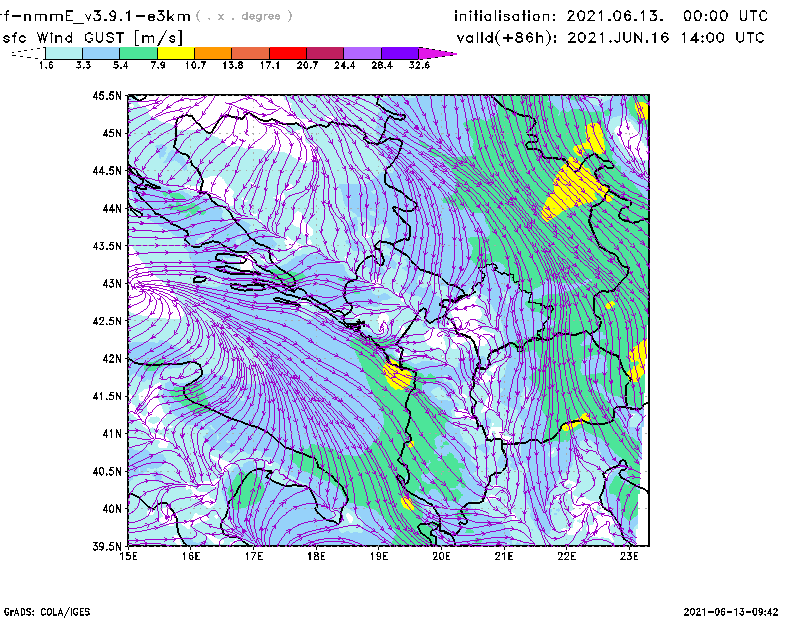Click the '16E' longitude label
800x618 pixels.
[191, 556]
